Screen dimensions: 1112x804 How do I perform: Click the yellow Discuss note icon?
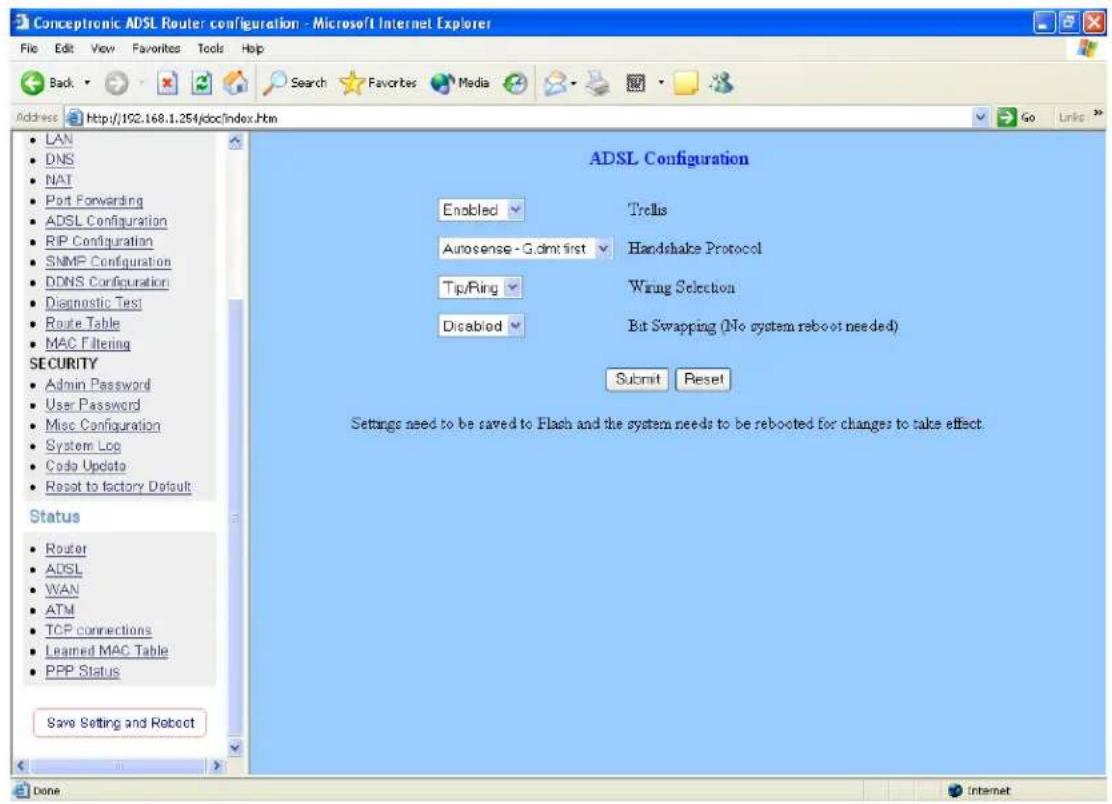685,84
